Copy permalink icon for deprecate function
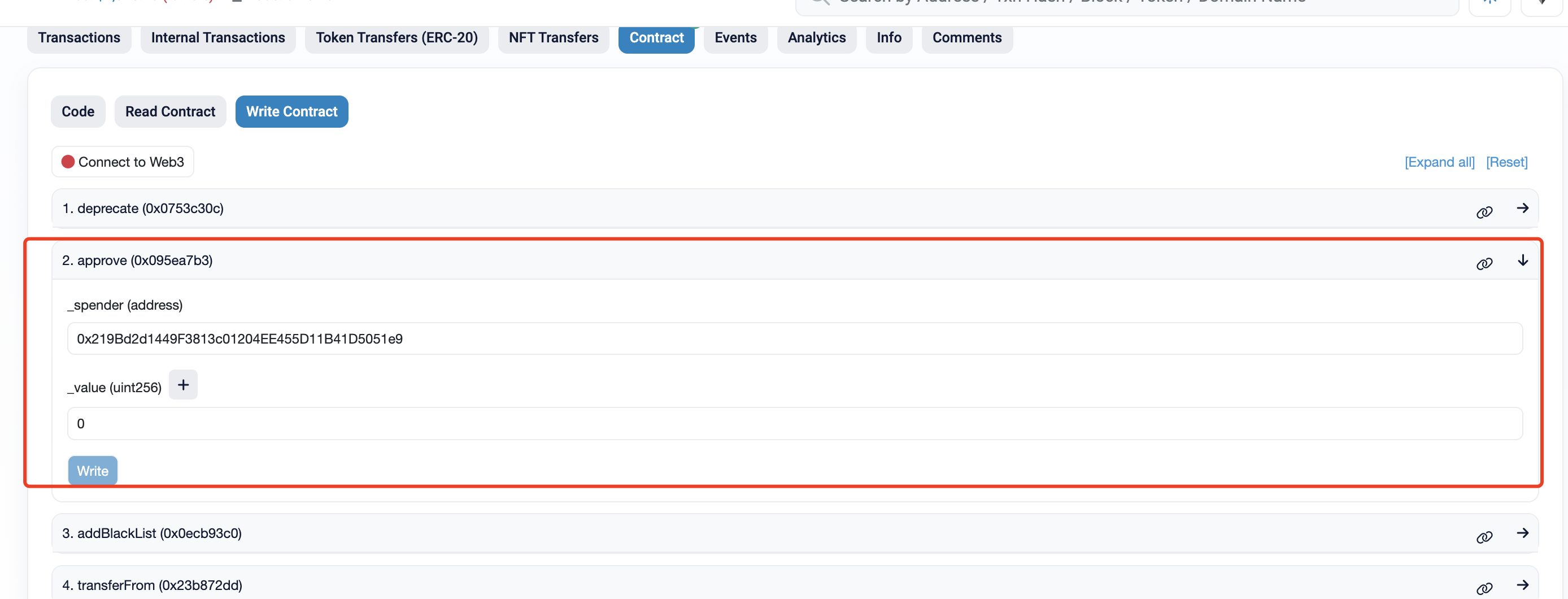 1484,211
